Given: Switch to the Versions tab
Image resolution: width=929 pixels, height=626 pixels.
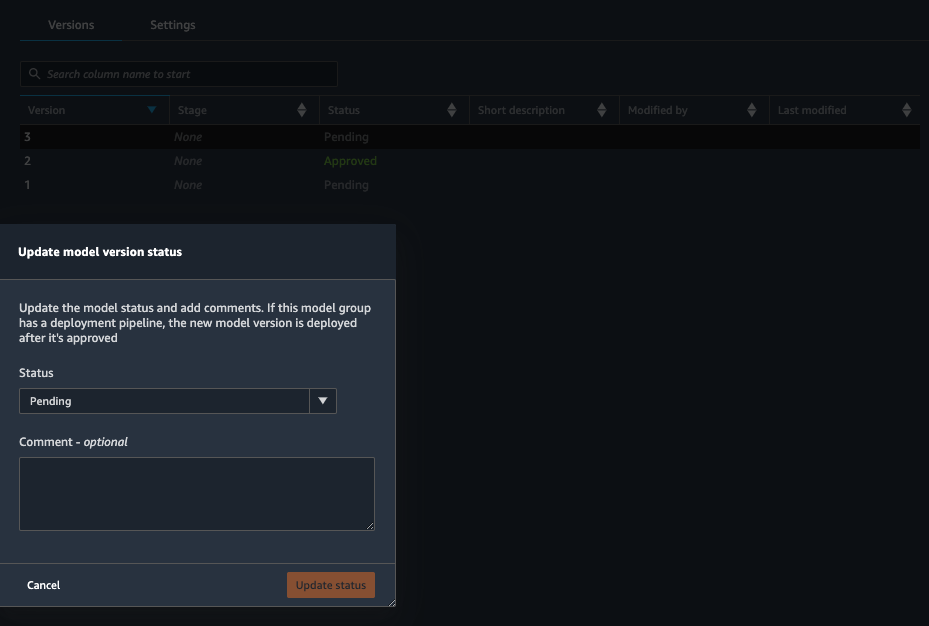Looking at the screenshot, I should pos(71,25).
